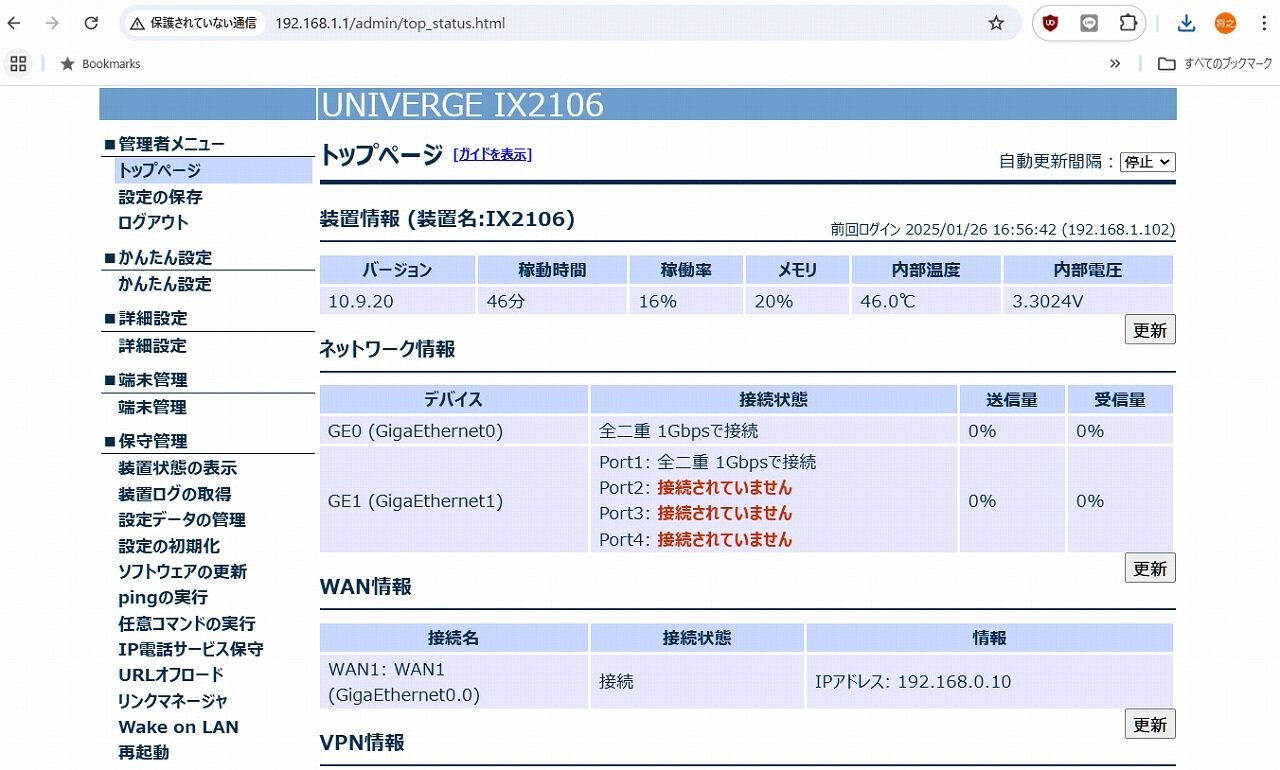Viewport: 1280px width, 770px height.
Task: Click 更新 button under 装置情報 table
Action: pos(1150,330)
